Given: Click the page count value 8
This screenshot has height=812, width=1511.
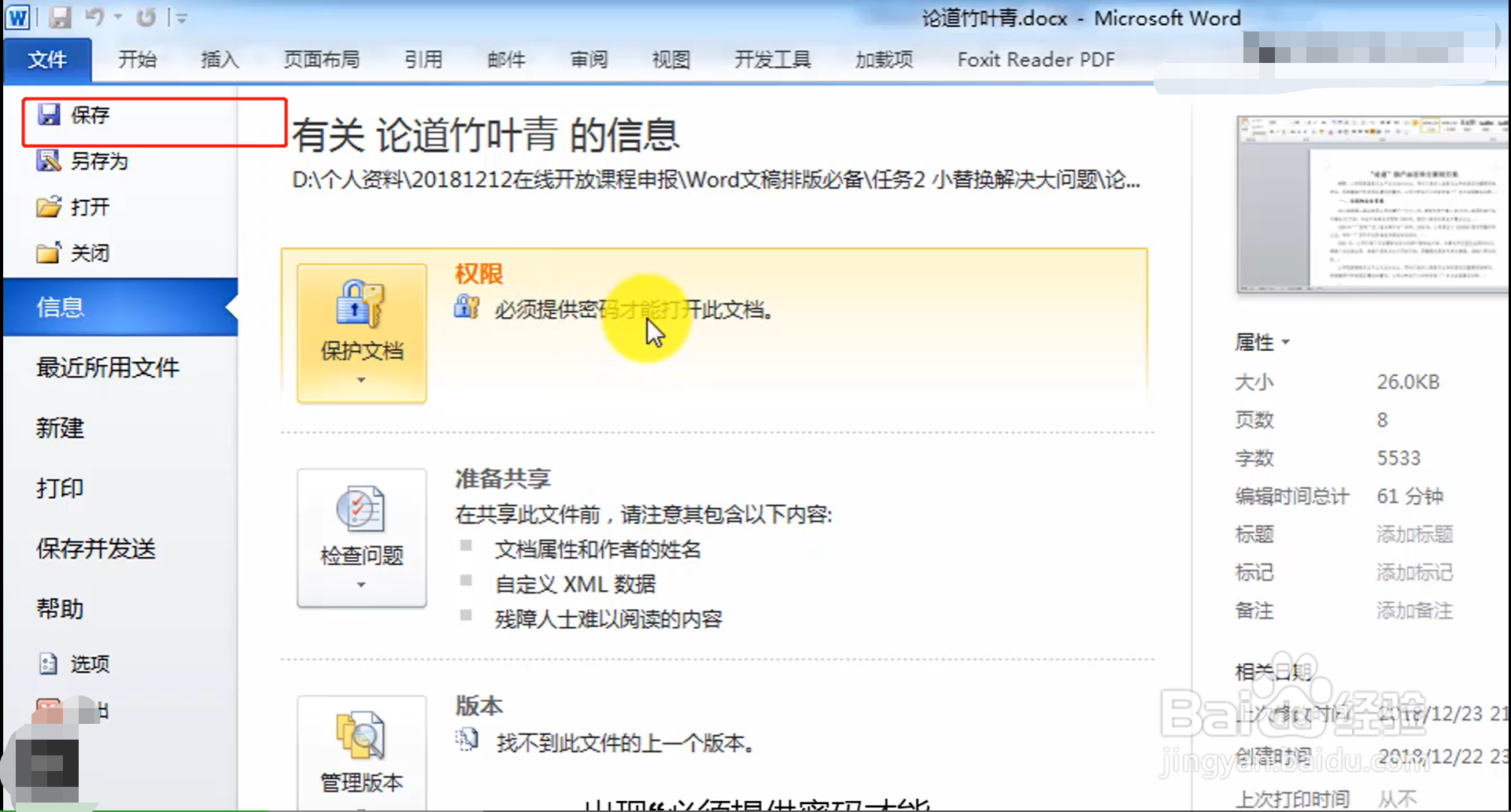Looking at the screenshot, I should [1382, 420].
